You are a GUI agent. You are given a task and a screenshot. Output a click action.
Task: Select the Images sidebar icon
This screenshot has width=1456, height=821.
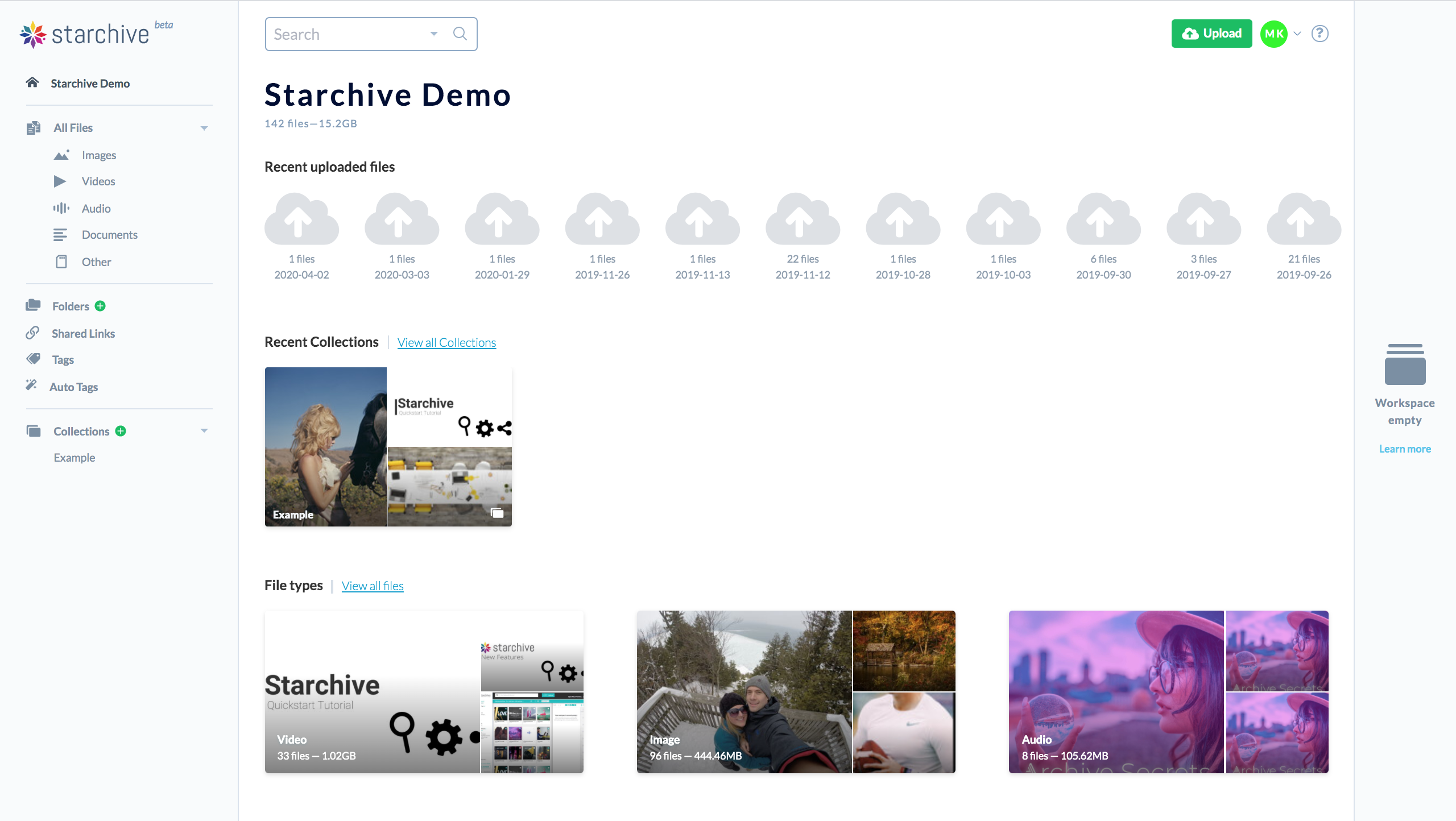tap(61, 154)
